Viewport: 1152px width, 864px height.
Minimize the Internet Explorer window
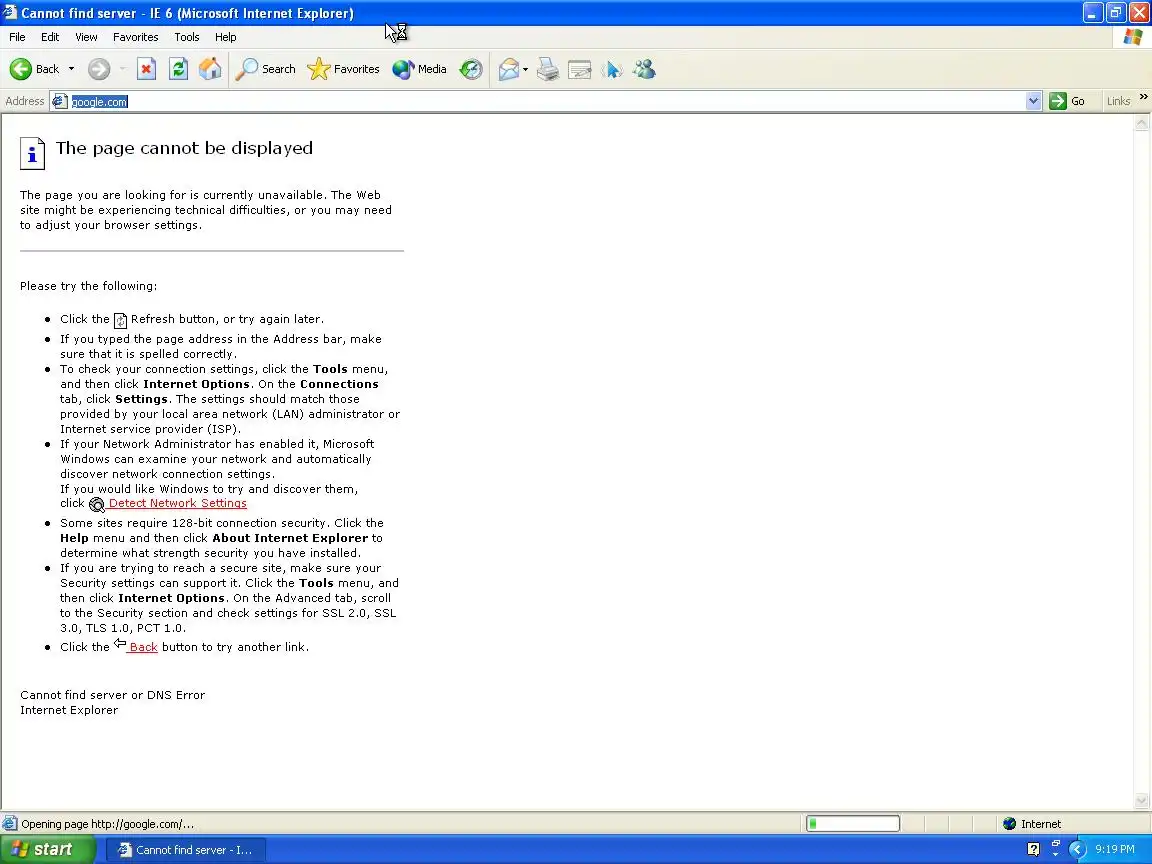[x=1092, y=12]
